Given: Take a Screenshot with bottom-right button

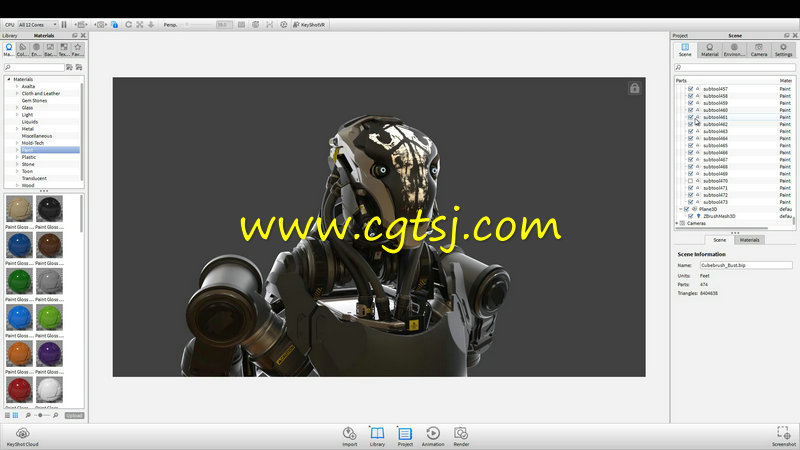Looking at the screenshot, I should point(784,437).
